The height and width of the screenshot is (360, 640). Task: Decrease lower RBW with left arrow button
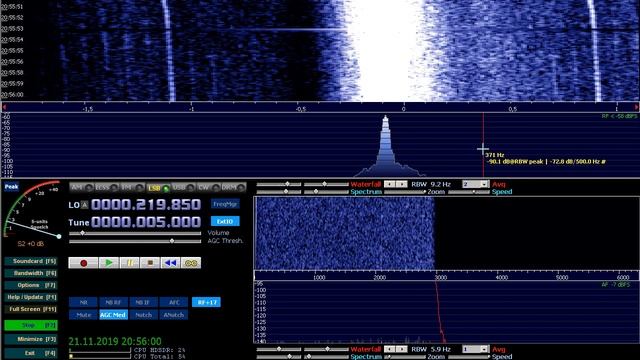[x=390, y=349]
